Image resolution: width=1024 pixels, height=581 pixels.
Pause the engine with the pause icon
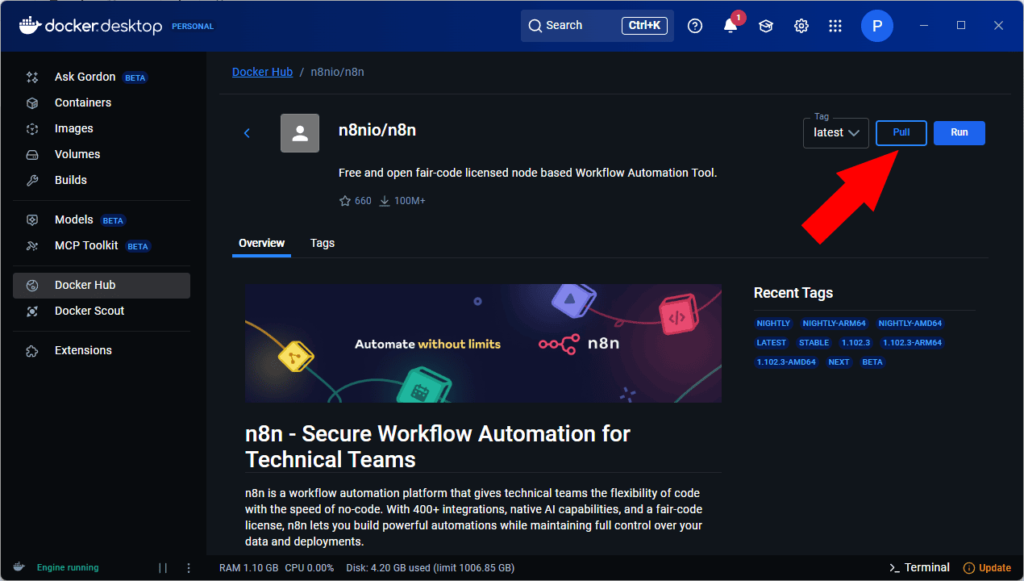(x=163, y=568)
